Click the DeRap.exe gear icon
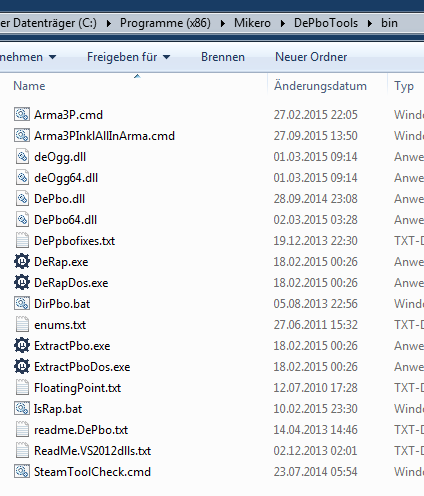Viewport: 424px width, 496px height. 22,262
